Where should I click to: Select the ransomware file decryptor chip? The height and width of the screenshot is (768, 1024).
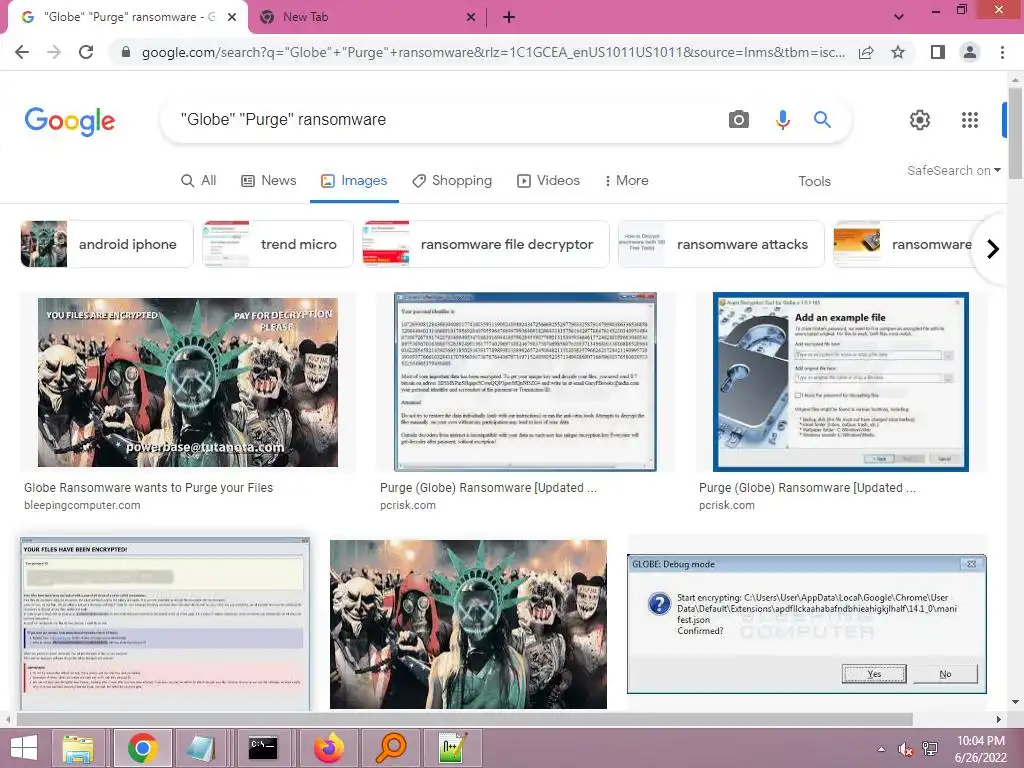click(486, 244)
